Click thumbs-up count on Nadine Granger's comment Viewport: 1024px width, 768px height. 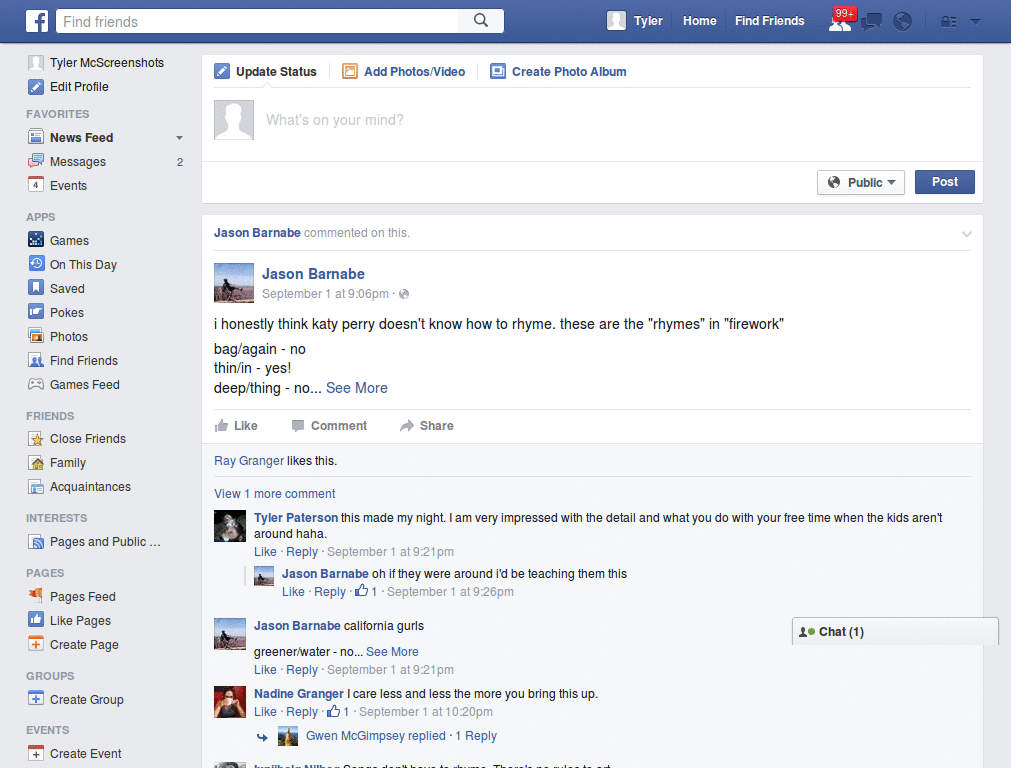click(338, 711)
